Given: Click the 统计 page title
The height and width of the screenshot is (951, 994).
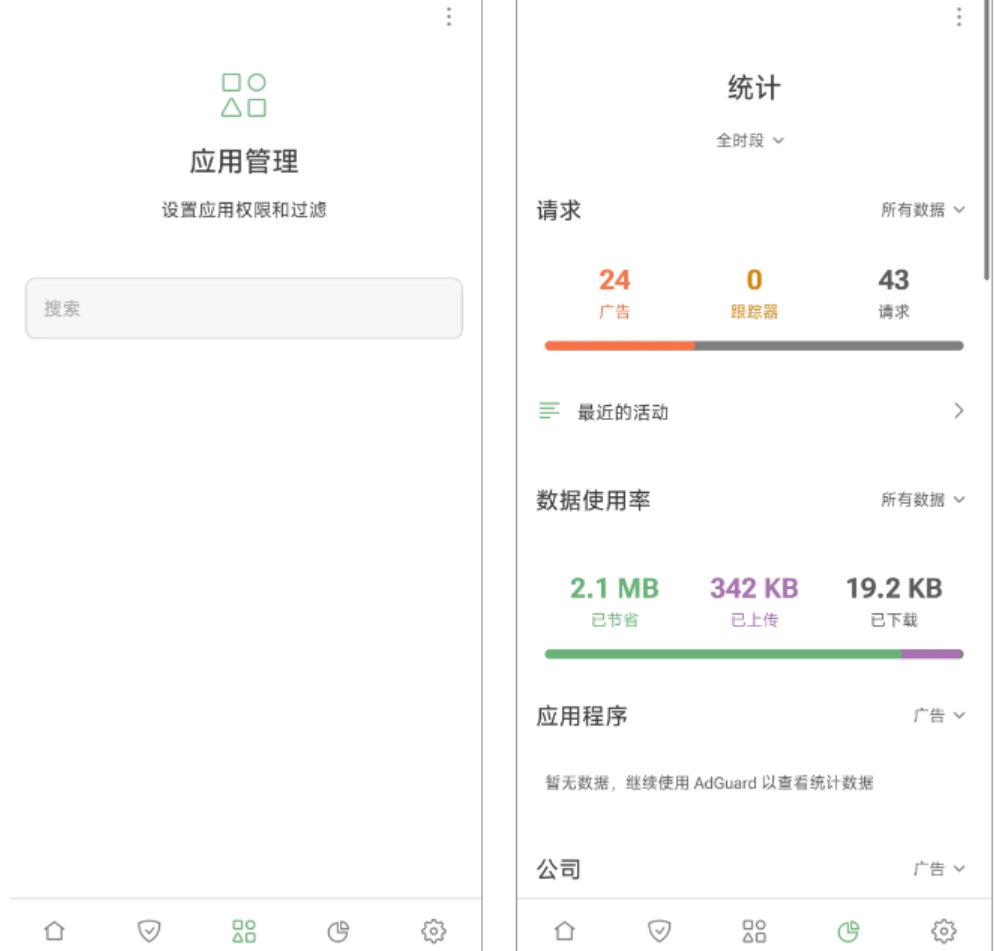Looking at the screenshot, I should coord(754,87).
